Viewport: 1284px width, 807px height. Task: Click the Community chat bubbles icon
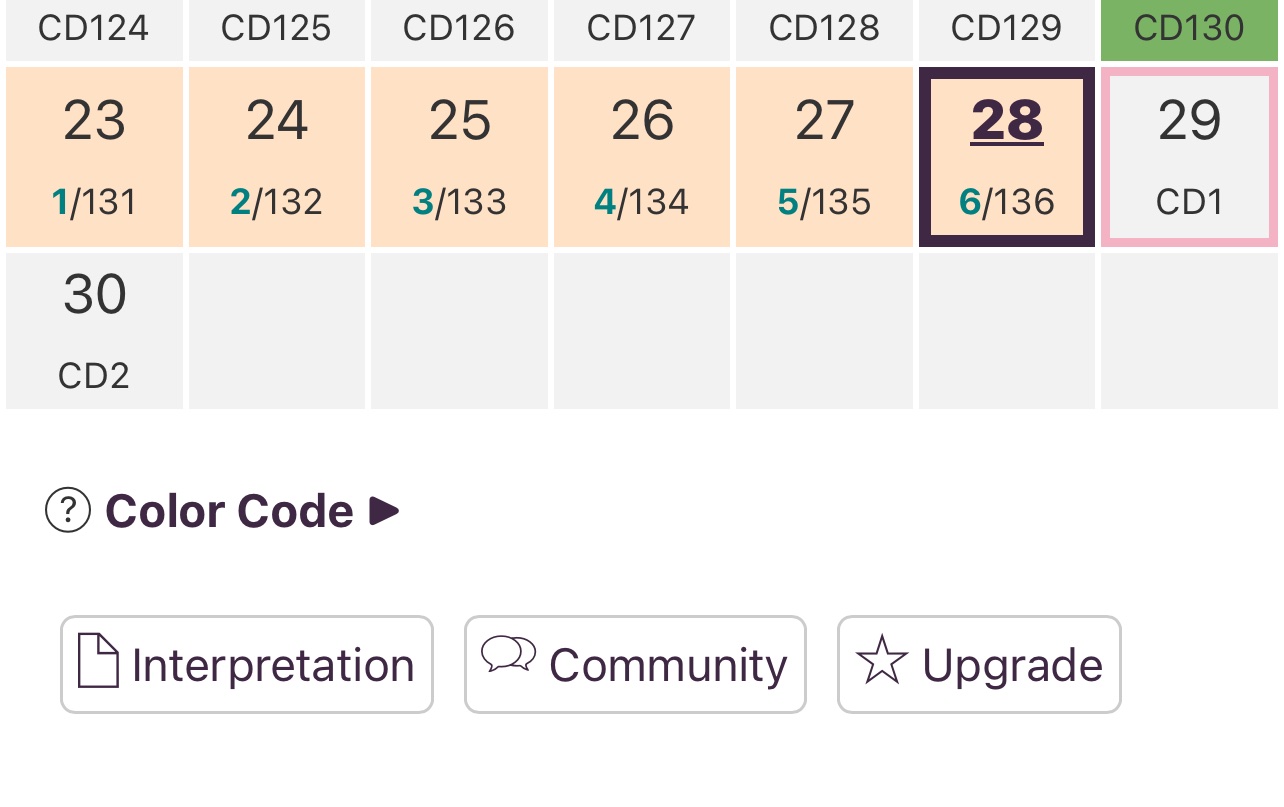(508, 655)
